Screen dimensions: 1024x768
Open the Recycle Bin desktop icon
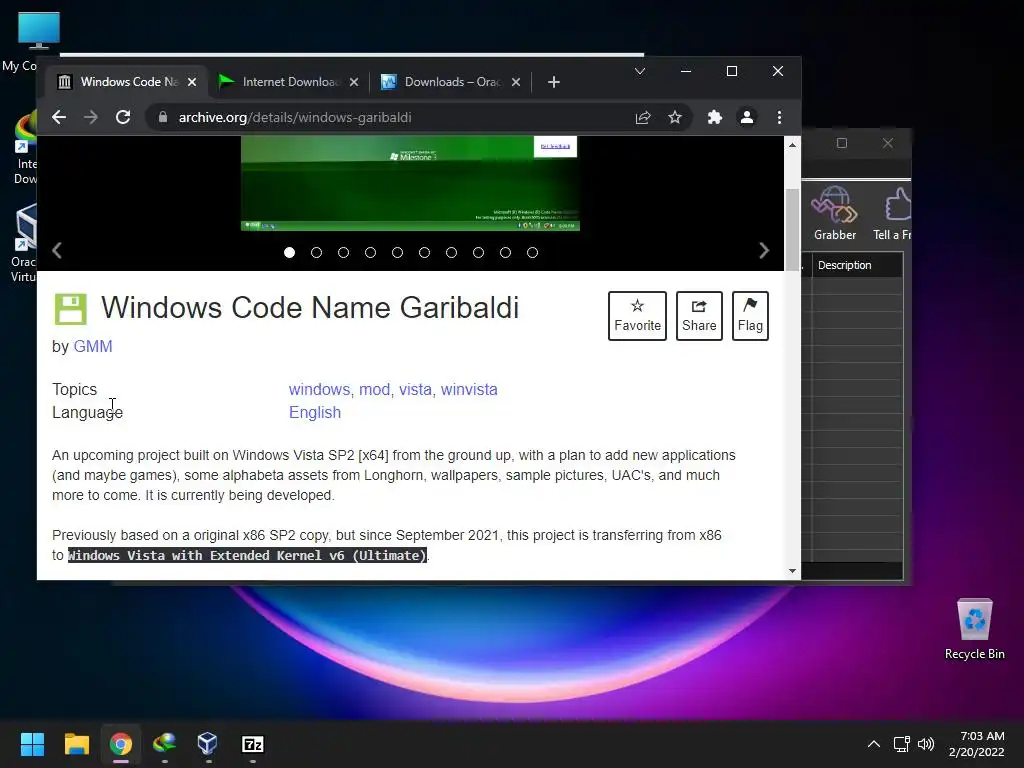(x=974, y=629)
